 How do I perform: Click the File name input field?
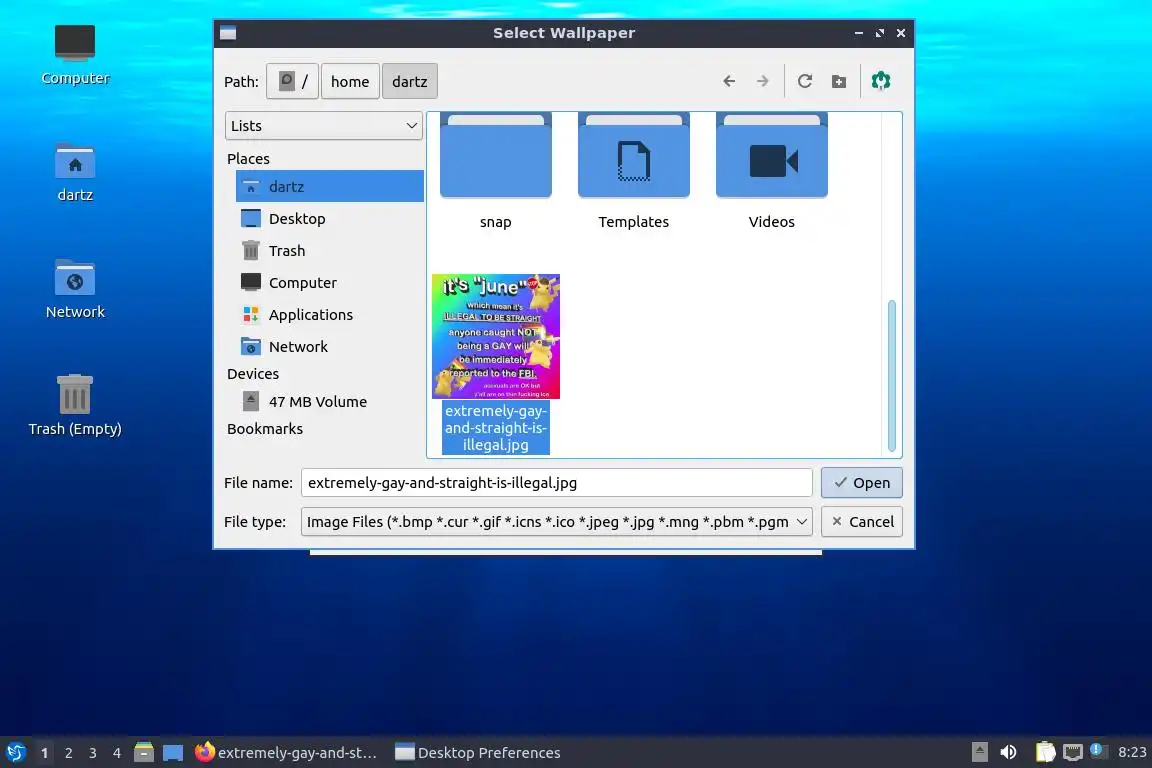click(x=556, y=483)
